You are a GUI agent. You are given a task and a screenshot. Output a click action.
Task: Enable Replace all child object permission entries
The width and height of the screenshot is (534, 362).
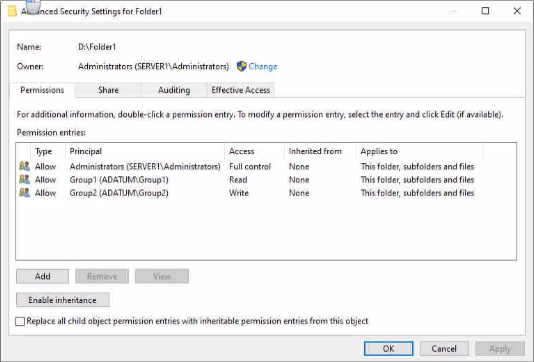pyautogui.click(x=20, y=321)
